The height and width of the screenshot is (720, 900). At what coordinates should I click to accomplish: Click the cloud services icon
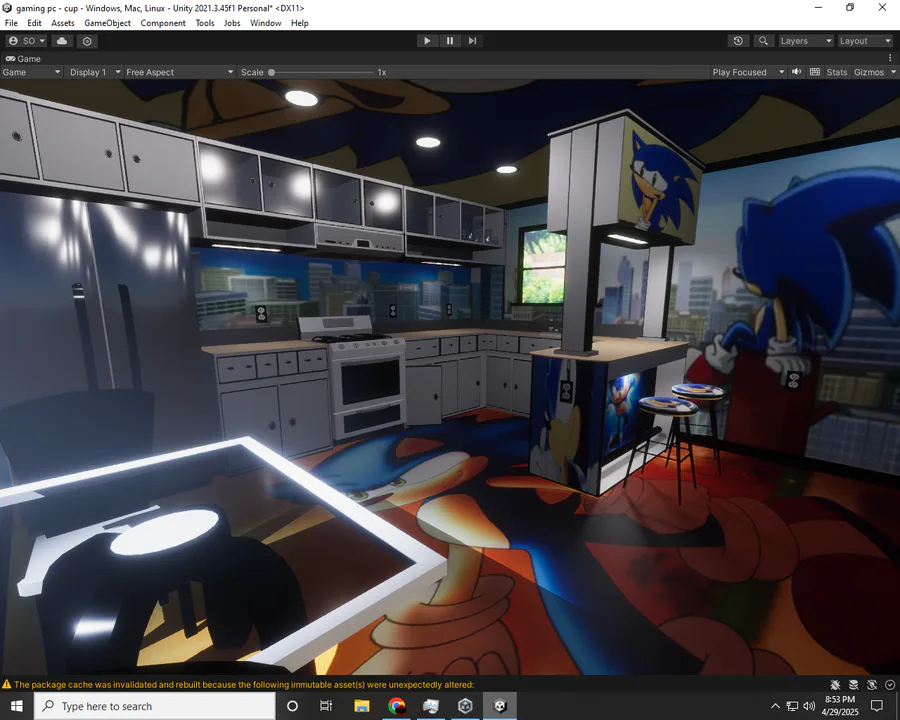coord(62,41)
